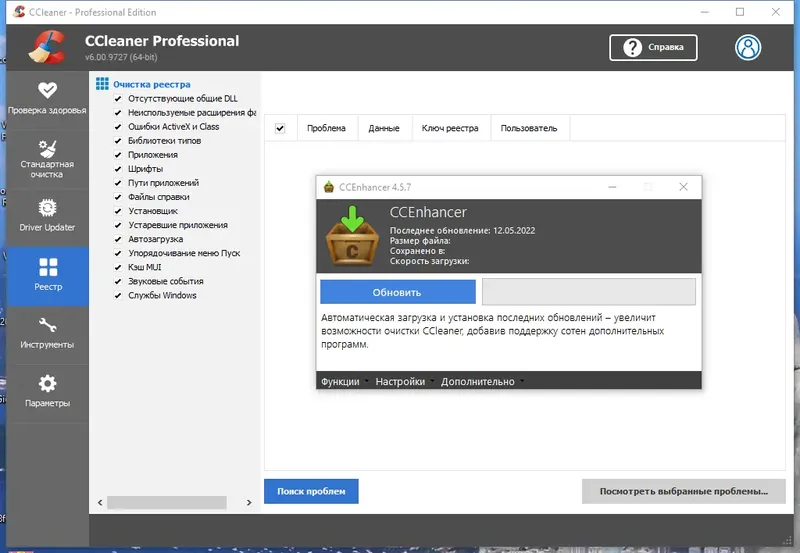800x553 pixels.
Task: Click the 'Последнее обновление: 12.05.2022' text
Action: point(462,230)
